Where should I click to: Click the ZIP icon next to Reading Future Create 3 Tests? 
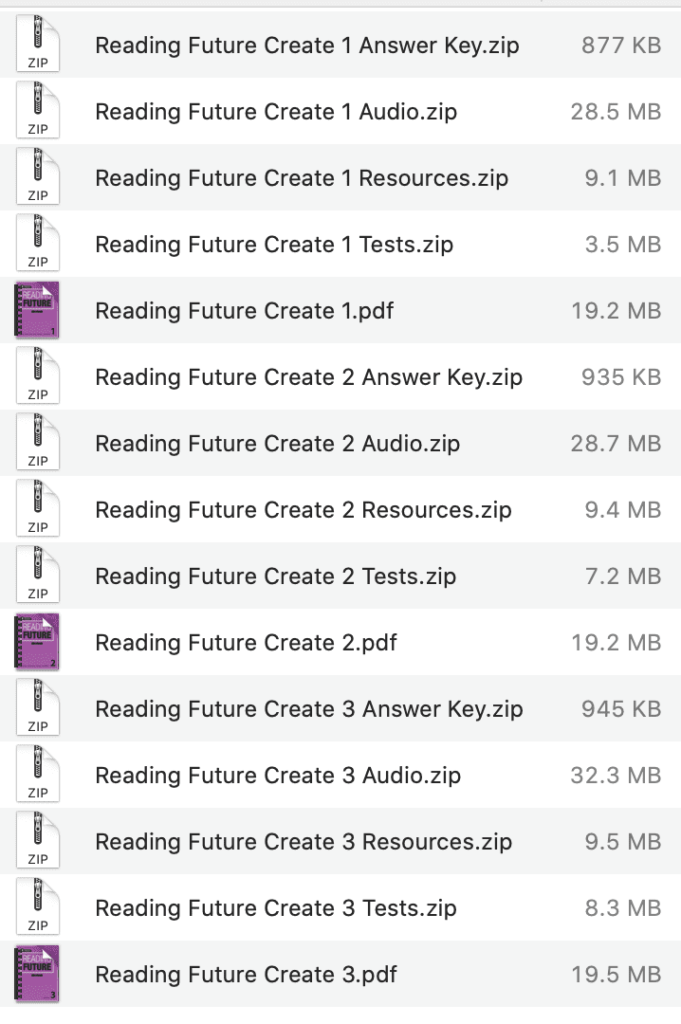click(36, 907)
